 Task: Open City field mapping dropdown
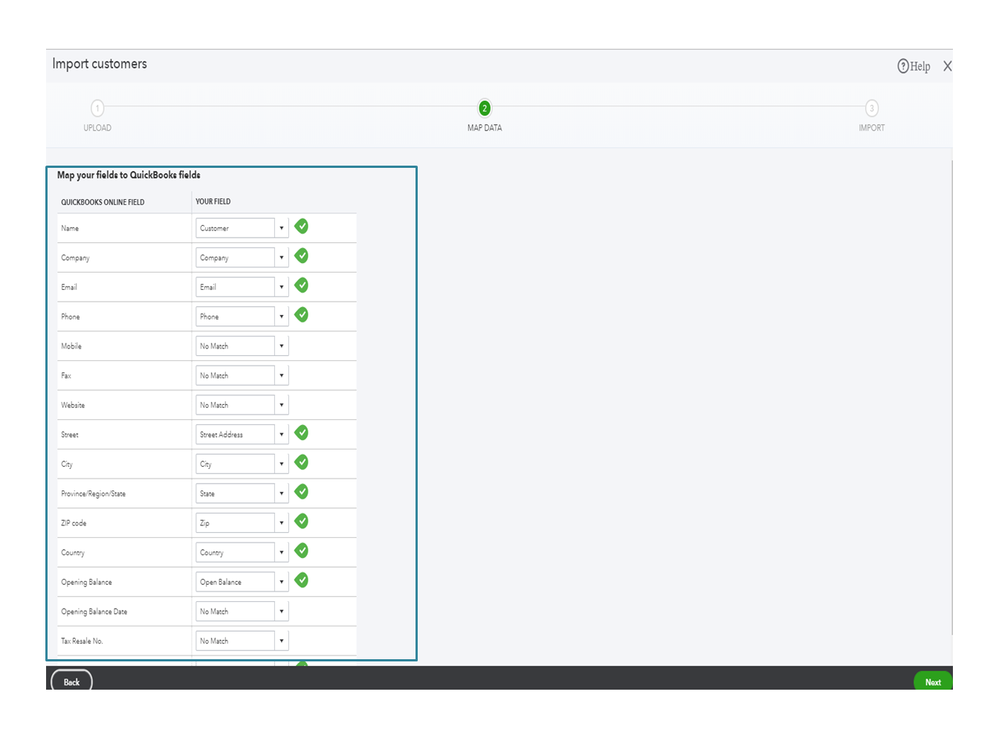[242, 464]
